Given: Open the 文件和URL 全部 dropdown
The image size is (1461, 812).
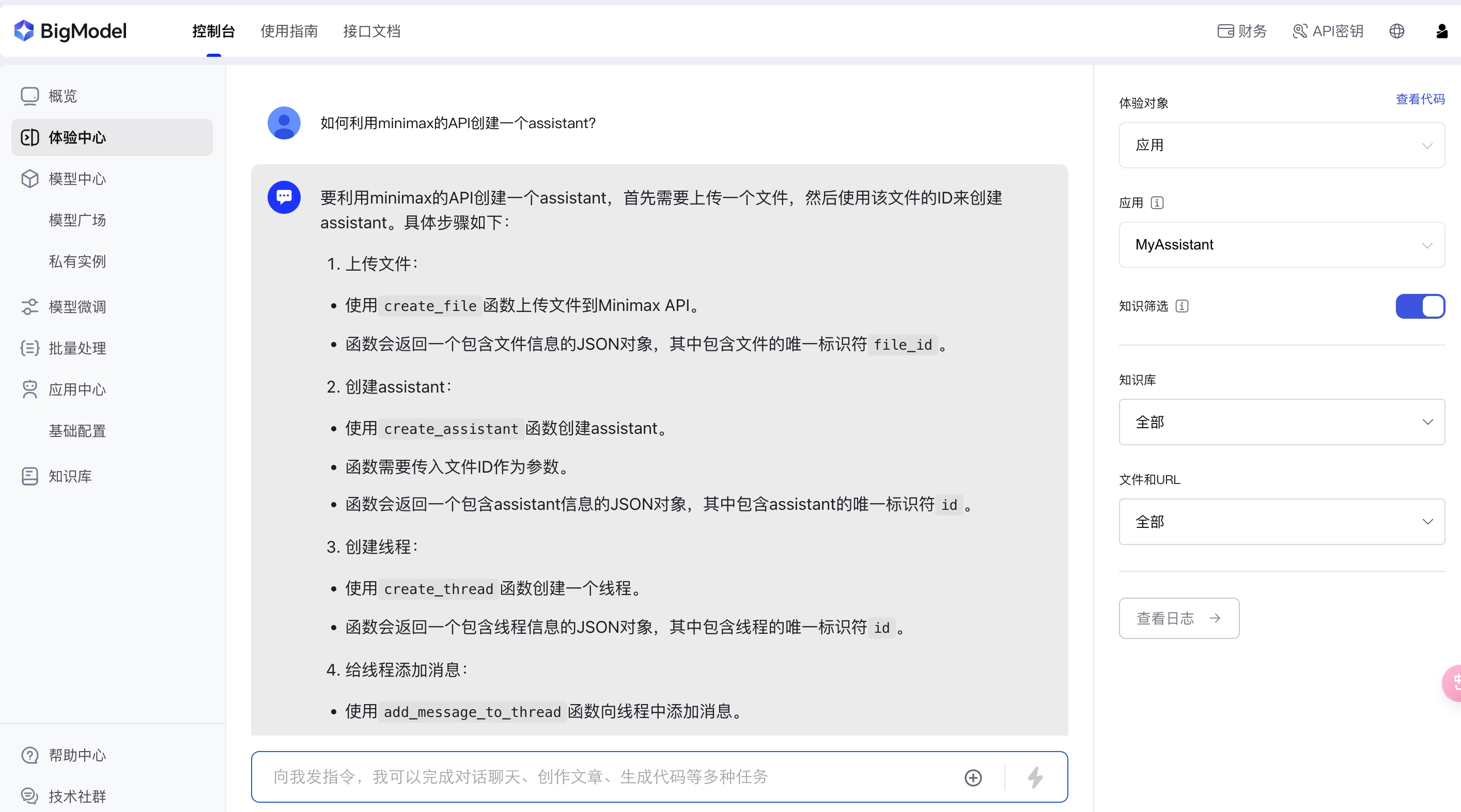Looking at the screenshot, I should click(x=1281, y=522).
